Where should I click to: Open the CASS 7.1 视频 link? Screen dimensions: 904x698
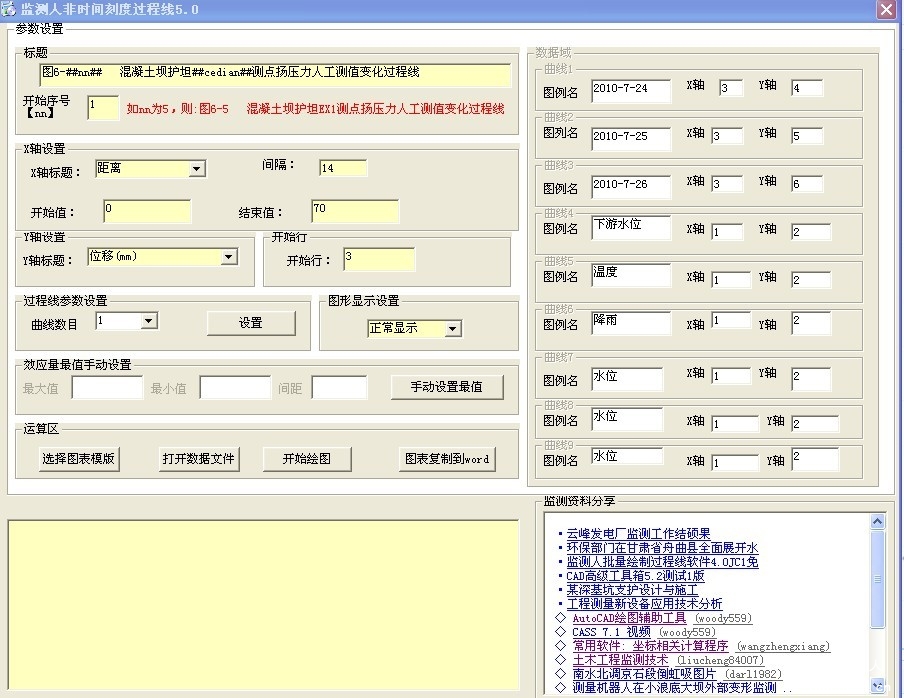tap(611, 632)
